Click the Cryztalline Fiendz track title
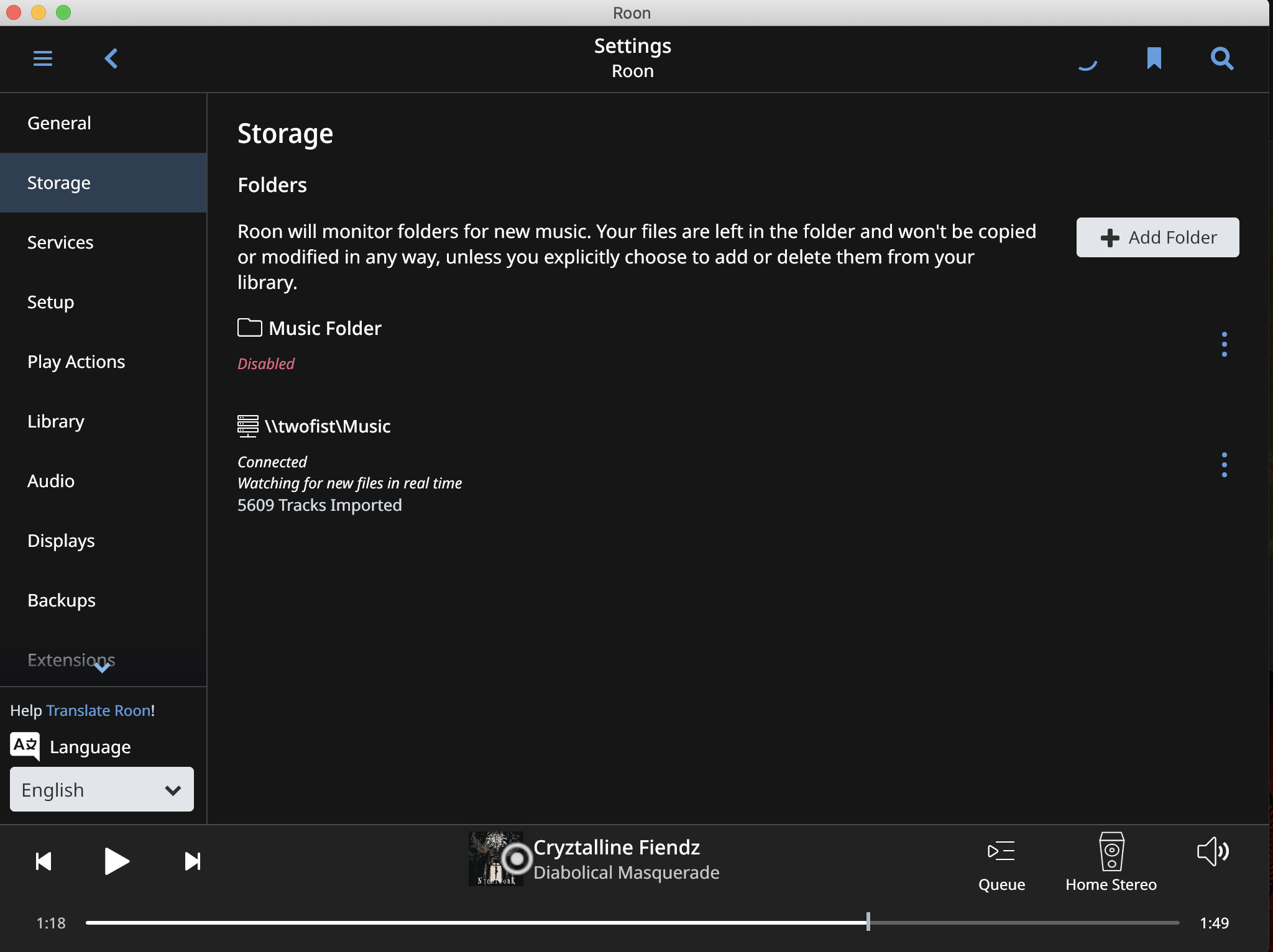1273x952 pixels. point(617,847)
